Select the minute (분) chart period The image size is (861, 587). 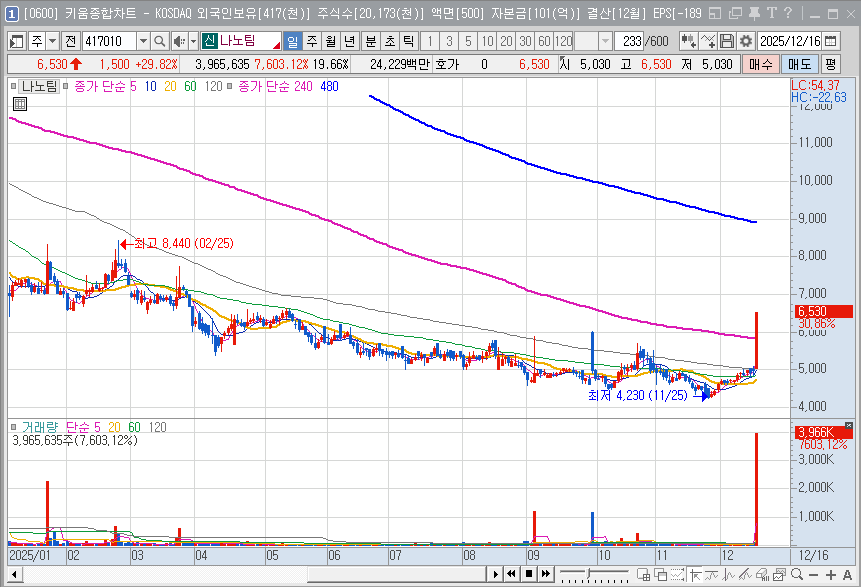click(x=371, y=41)
